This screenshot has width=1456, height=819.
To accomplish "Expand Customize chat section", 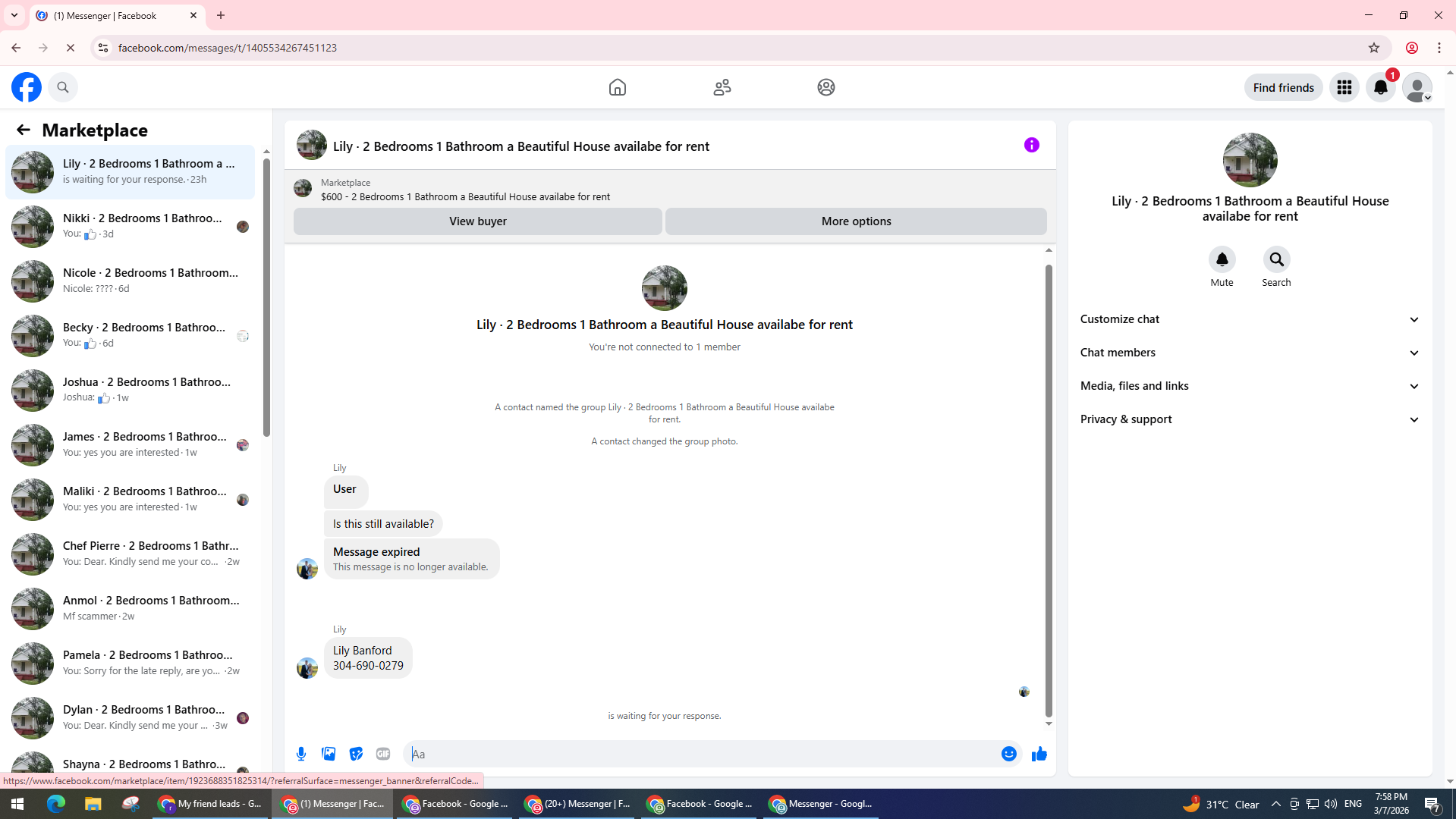I will [1250, 319].
